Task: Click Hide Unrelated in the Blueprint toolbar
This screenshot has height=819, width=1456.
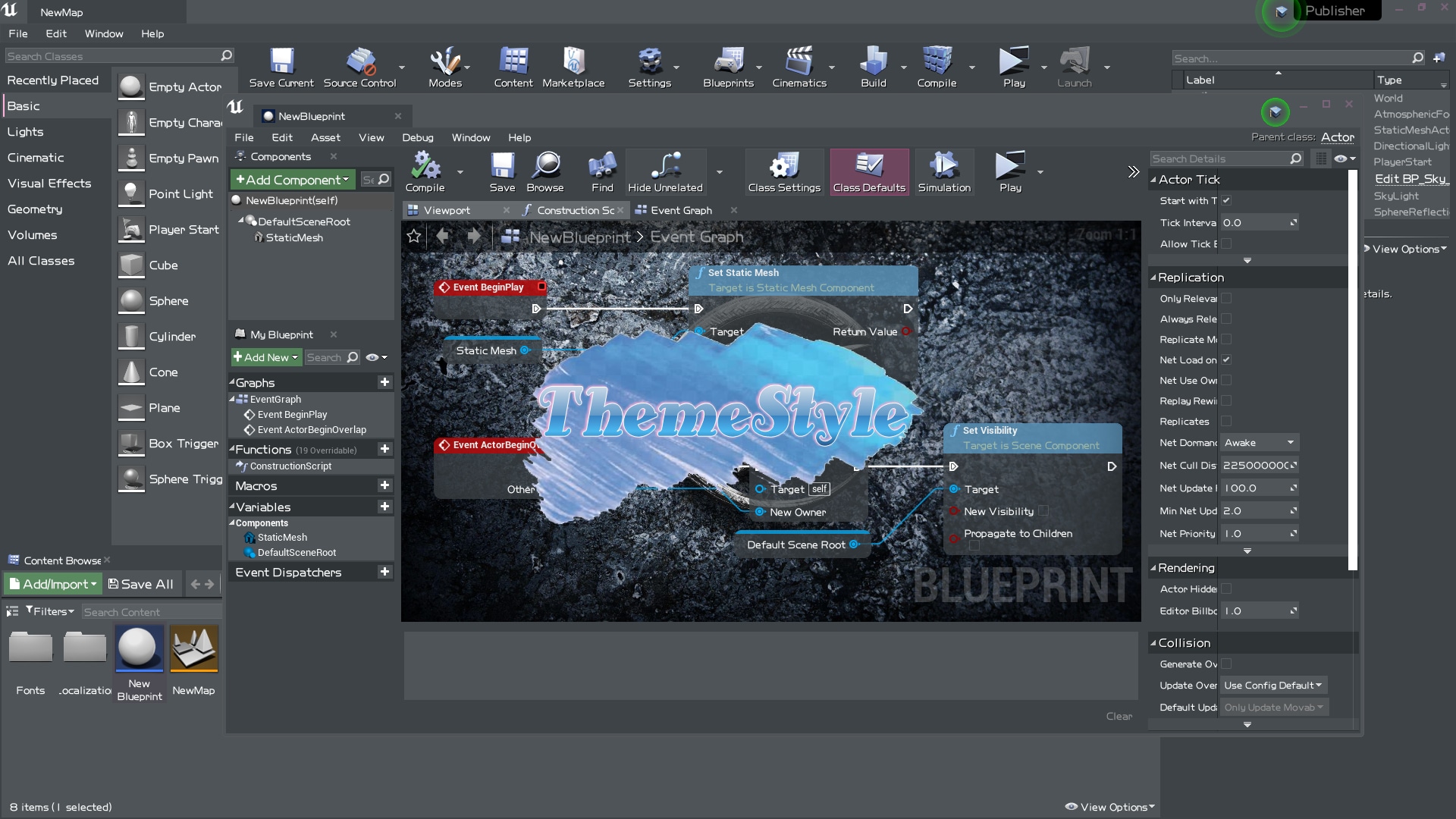Action: [x=665, y=171]
